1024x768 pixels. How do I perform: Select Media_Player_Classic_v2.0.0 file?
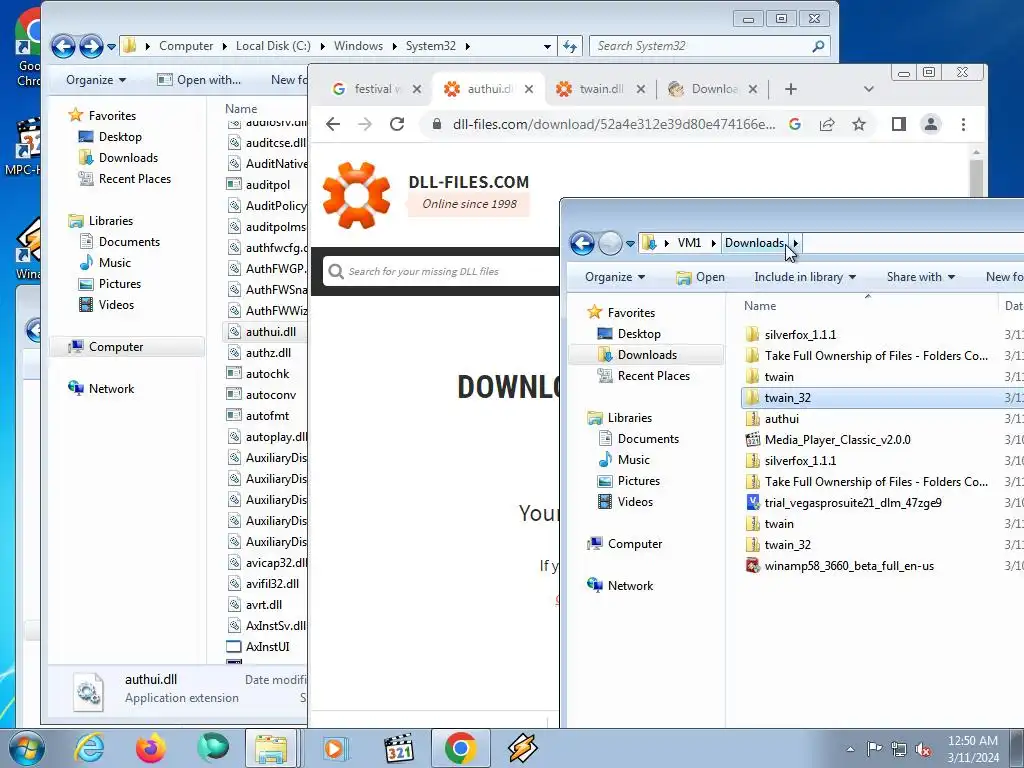[x=837, y=440]
